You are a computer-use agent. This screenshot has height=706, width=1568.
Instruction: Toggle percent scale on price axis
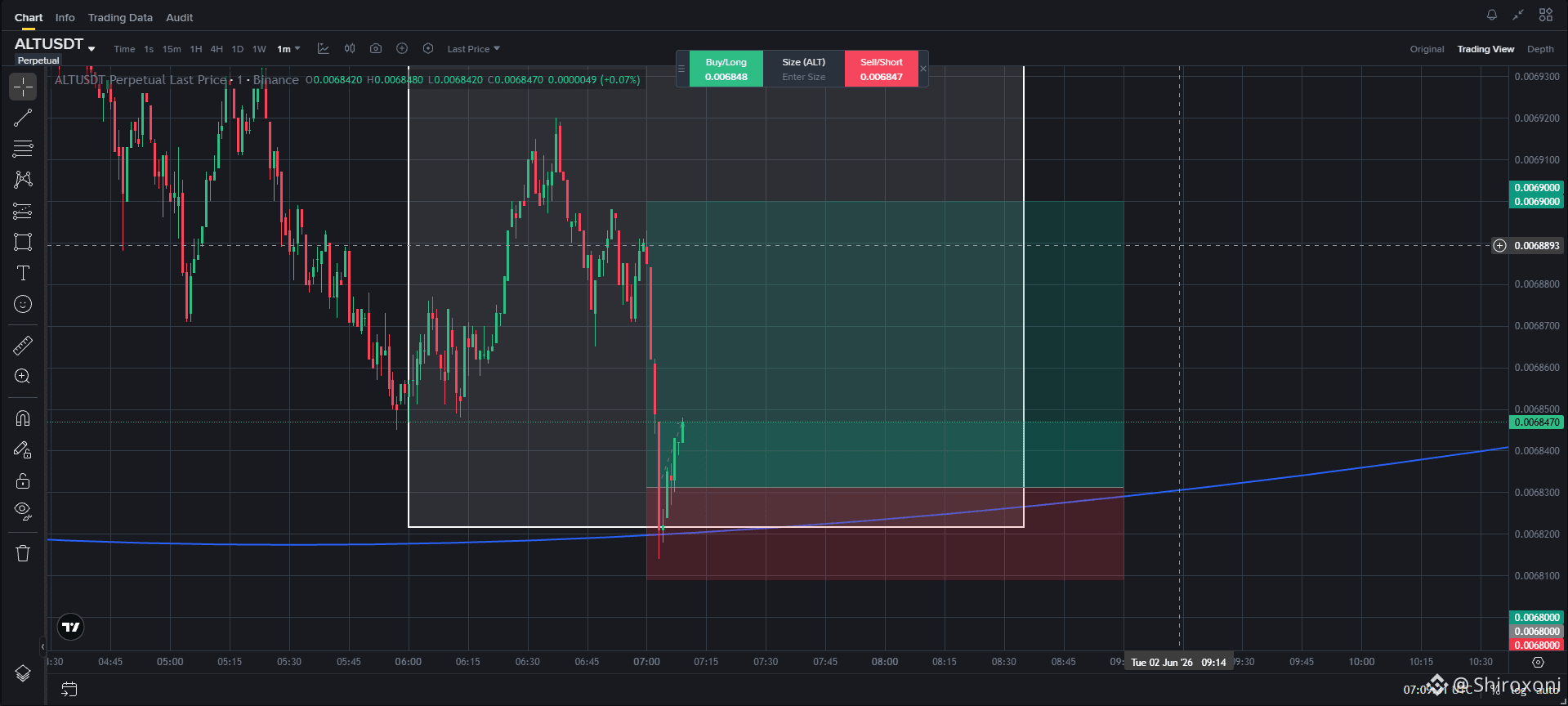(x=1497, y=690)
